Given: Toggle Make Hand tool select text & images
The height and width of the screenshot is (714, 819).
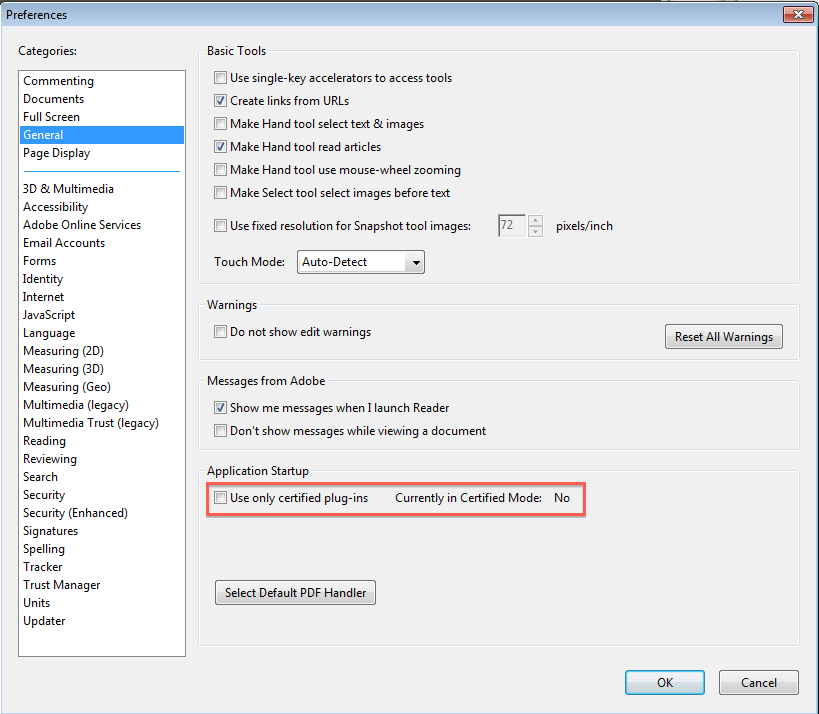Looking at the screenshot, I should click(x=220, y=124).
